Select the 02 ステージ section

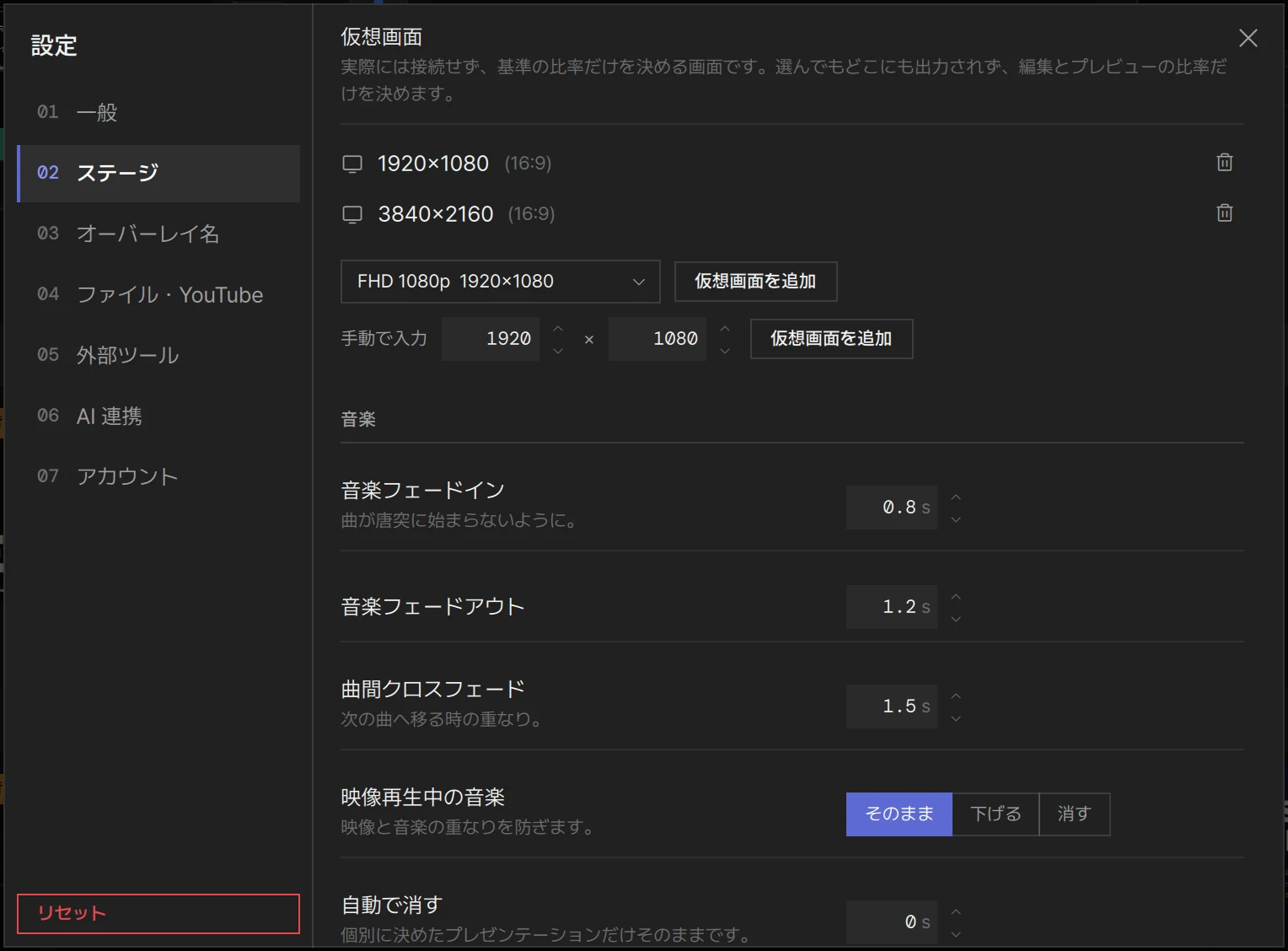click(x=158, y=173)
